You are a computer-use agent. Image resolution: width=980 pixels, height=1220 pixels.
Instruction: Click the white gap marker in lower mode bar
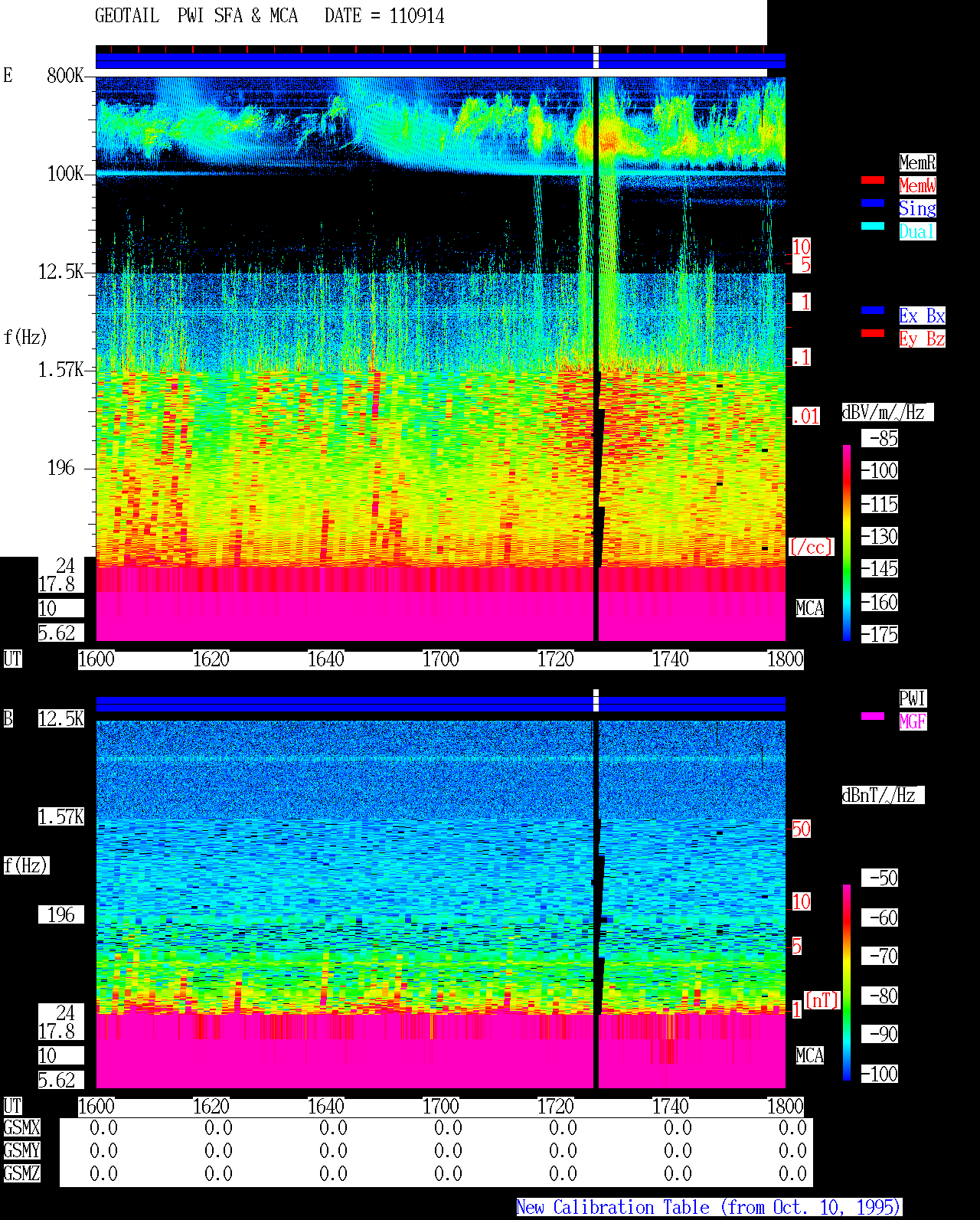[x=596, y=701]
